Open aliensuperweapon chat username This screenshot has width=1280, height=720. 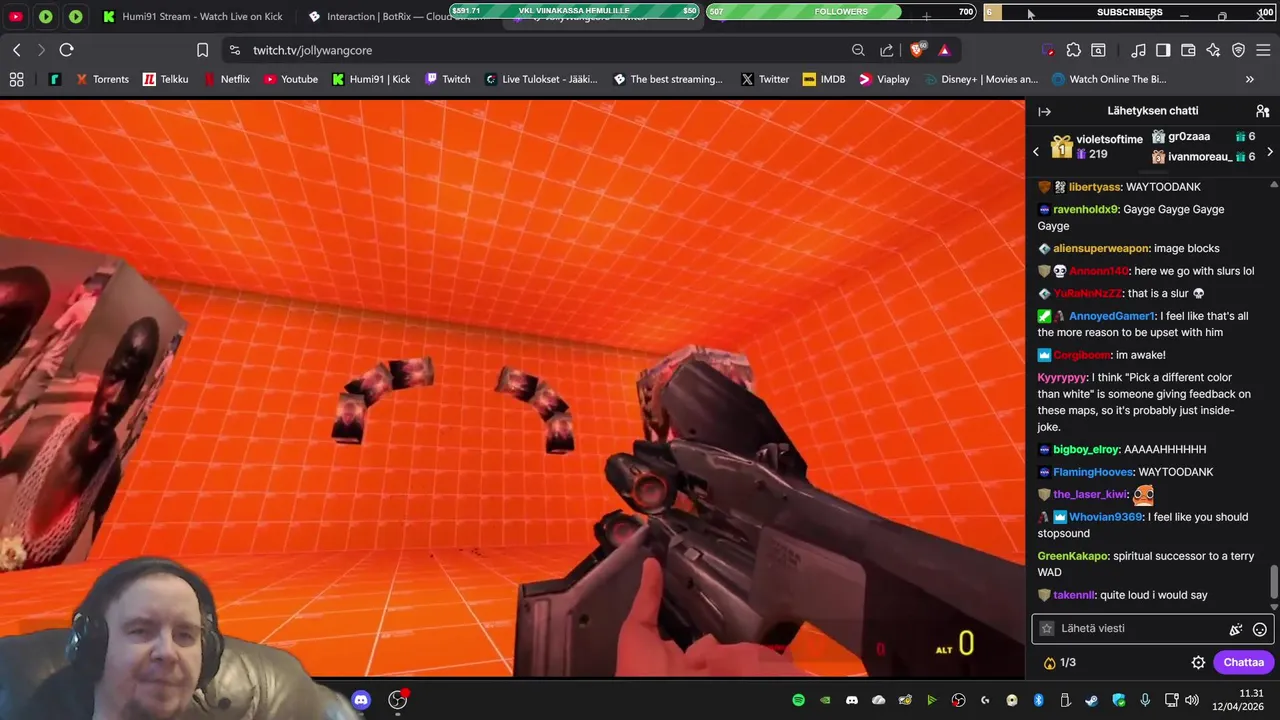click(x=1101, y=248)
